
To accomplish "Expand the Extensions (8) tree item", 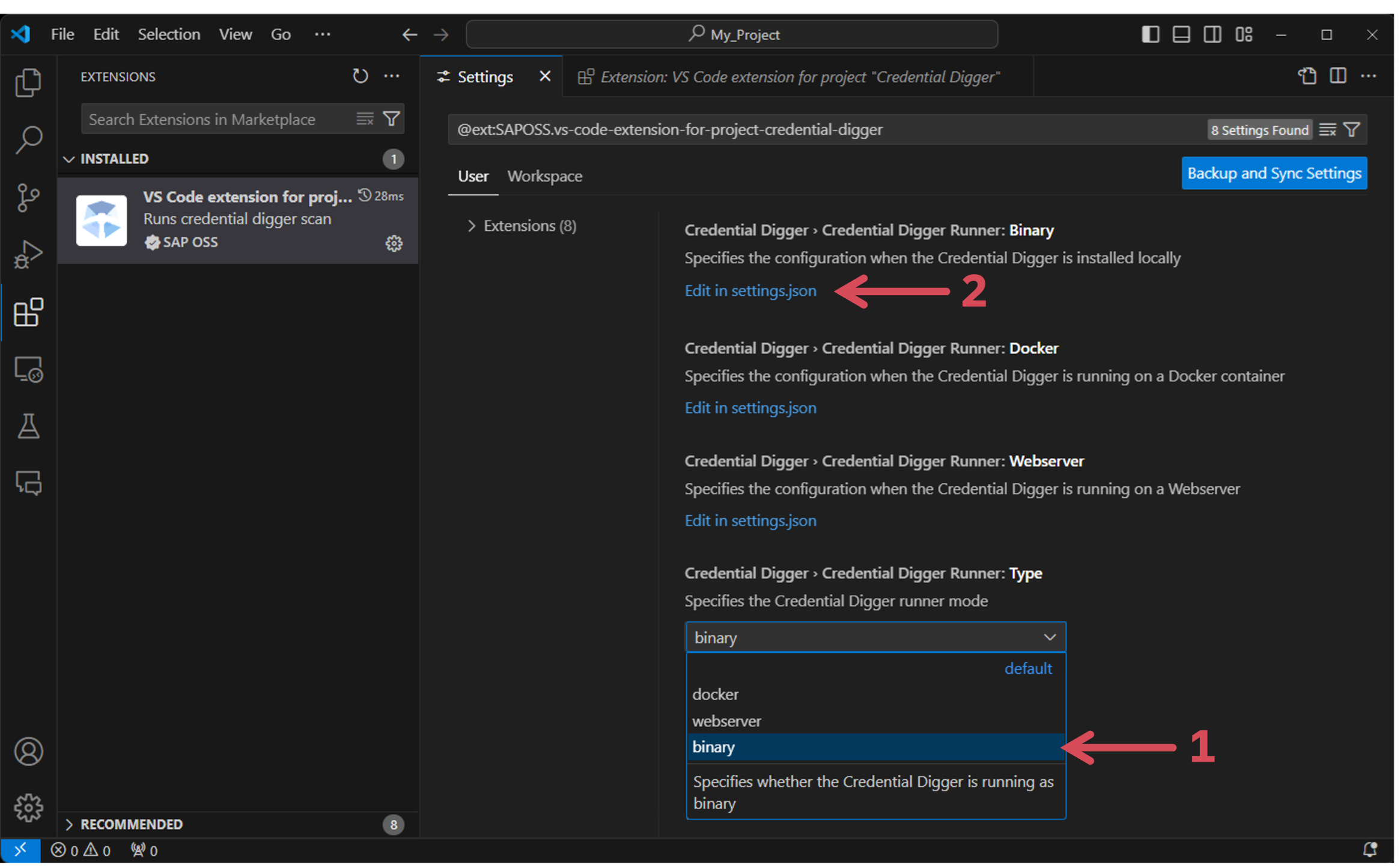I will click(522, 225).
